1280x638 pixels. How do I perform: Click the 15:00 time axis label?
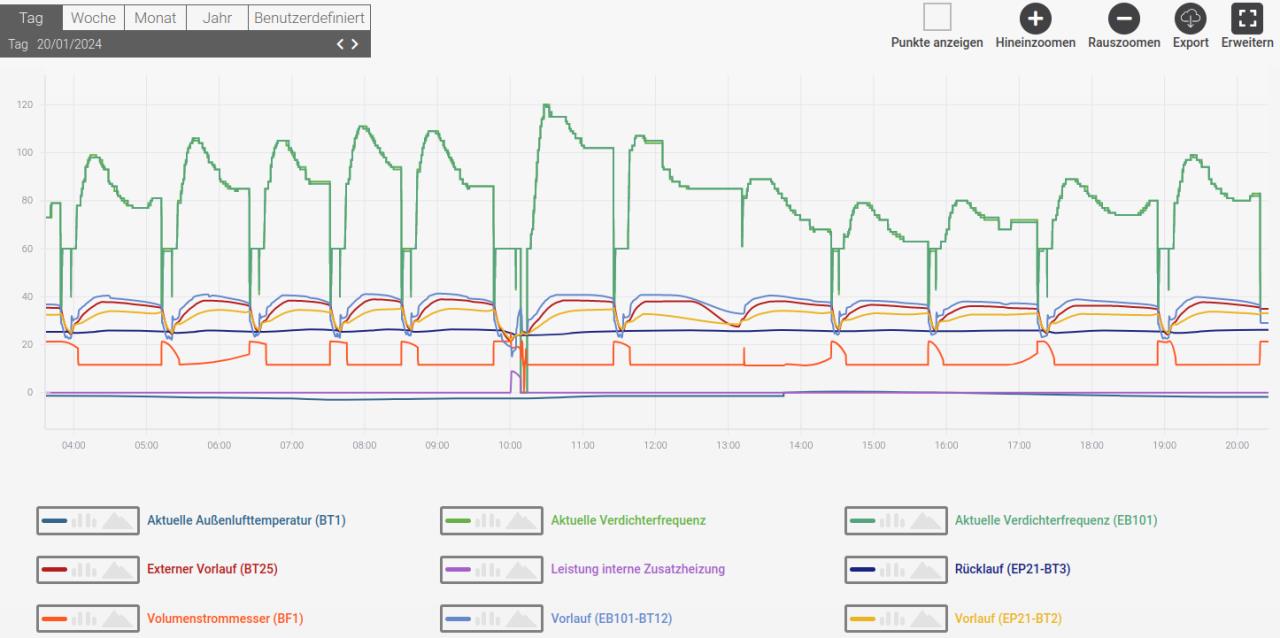(x=874, y=445)
